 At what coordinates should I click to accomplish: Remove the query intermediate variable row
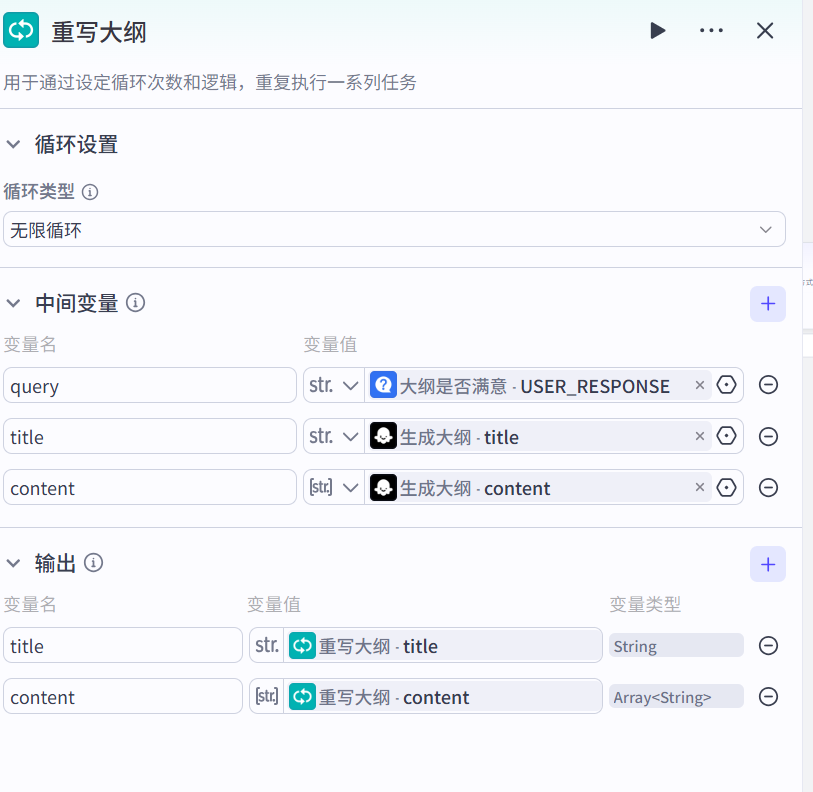coord(768,385)
